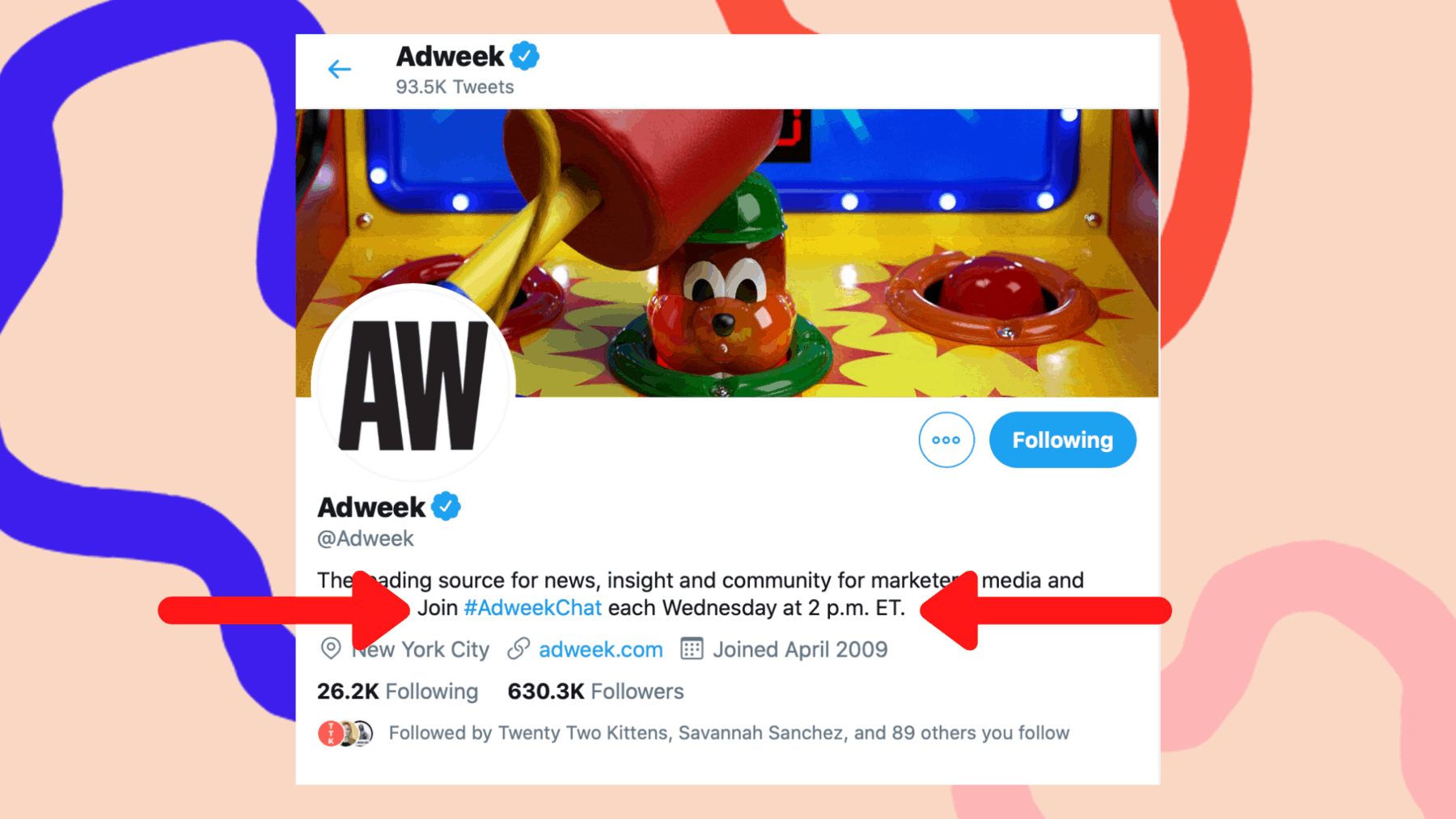The height and width of the screenshot is (819, 1456).
Task: Click the verified badge beside header Adweek name
Action: click(525, 56)
